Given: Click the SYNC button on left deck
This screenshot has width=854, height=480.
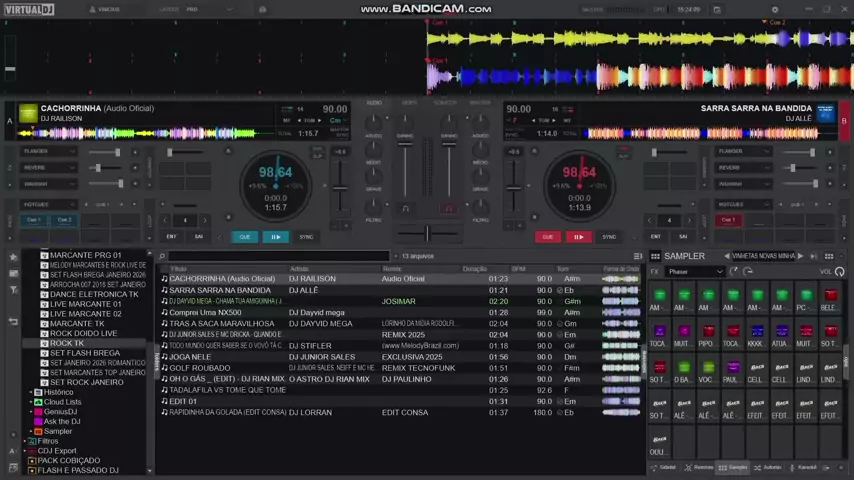Looking at the screenshot, I should [306, 237].
